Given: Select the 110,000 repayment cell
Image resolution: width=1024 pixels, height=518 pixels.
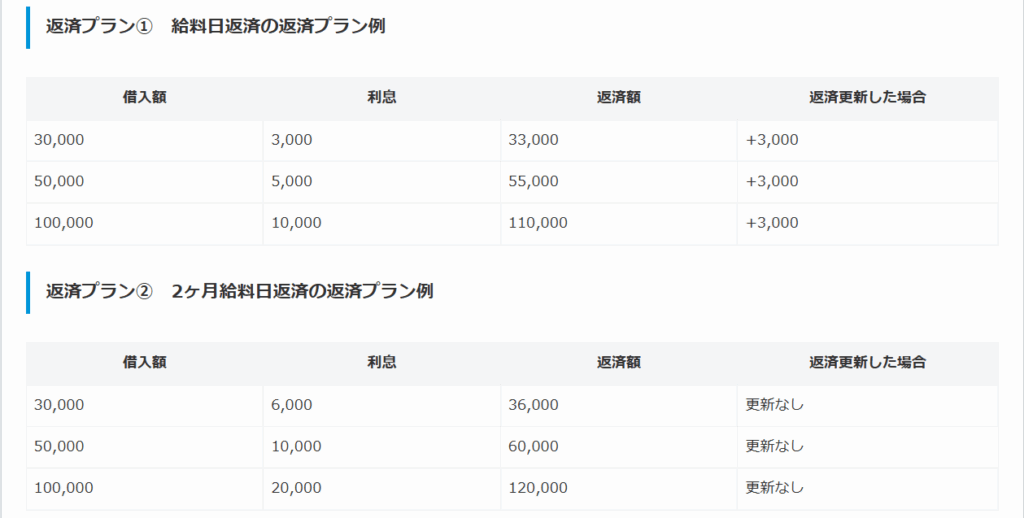Looking at the screenshot, I should [x=538, y=223].
